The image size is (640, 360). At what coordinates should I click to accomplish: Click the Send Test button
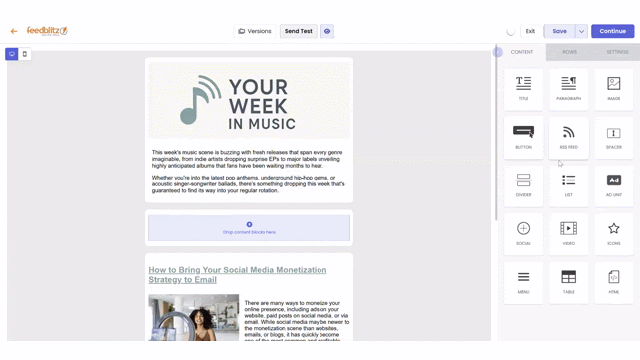[x=298, y=31]
